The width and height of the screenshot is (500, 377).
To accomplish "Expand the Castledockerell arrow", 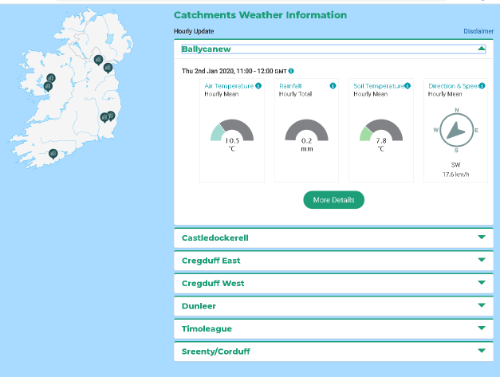I will (481, 237).
